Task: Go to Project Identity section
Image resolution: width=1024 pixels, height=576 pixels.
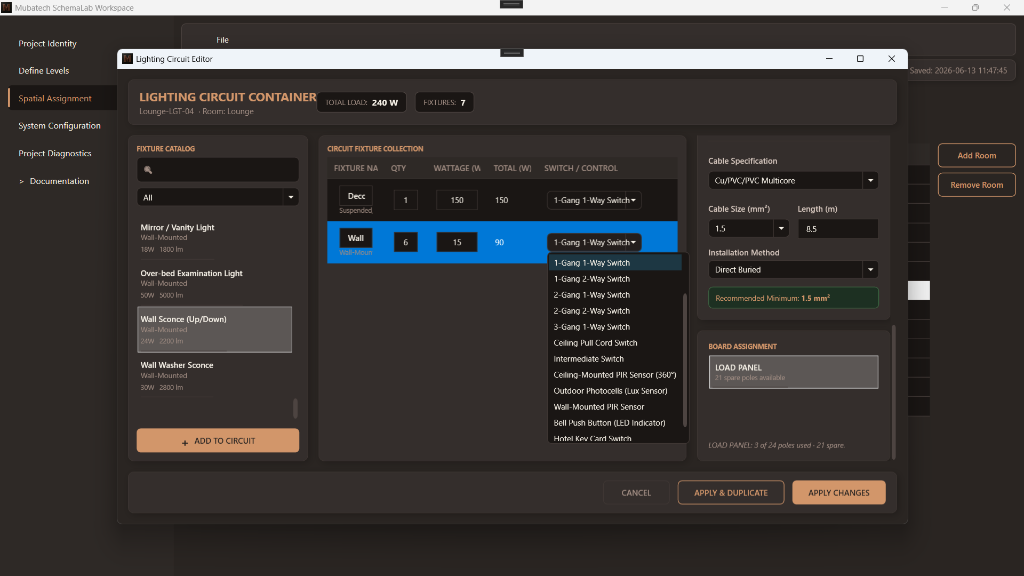Action: click(x=48, y=43)
